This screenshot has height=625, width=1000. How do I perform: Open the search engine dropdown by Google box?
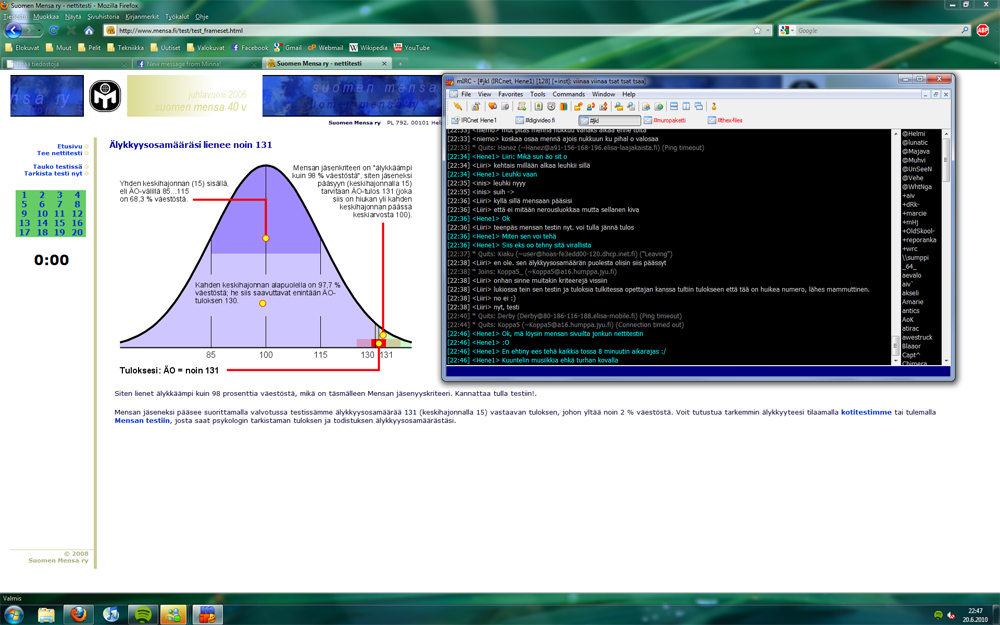click(x=788, y=30)
